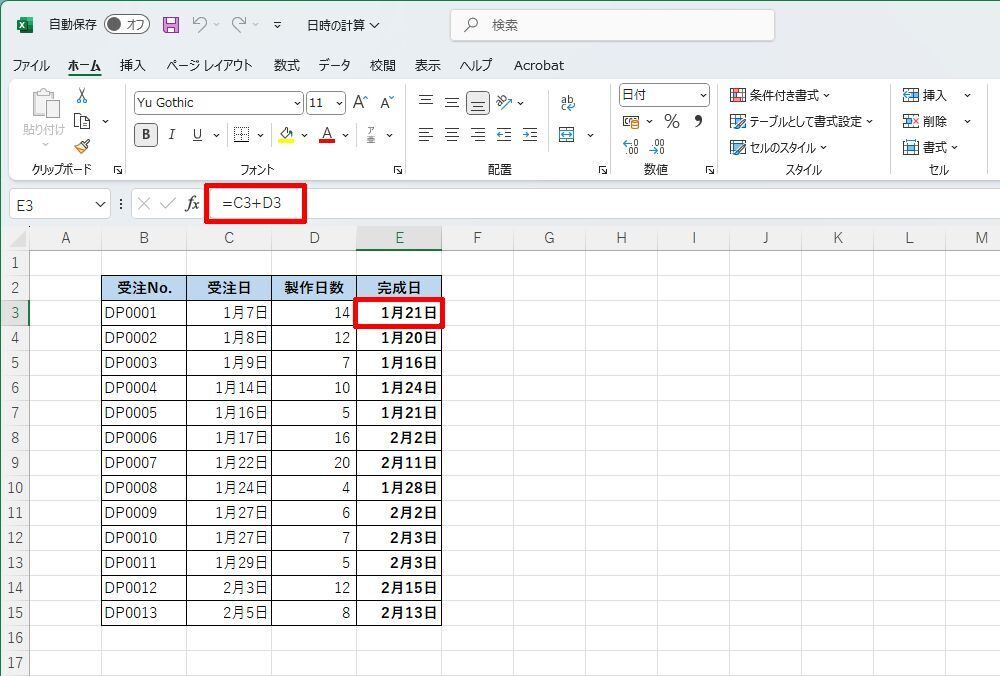Click the Underline formatting icon

198,135
